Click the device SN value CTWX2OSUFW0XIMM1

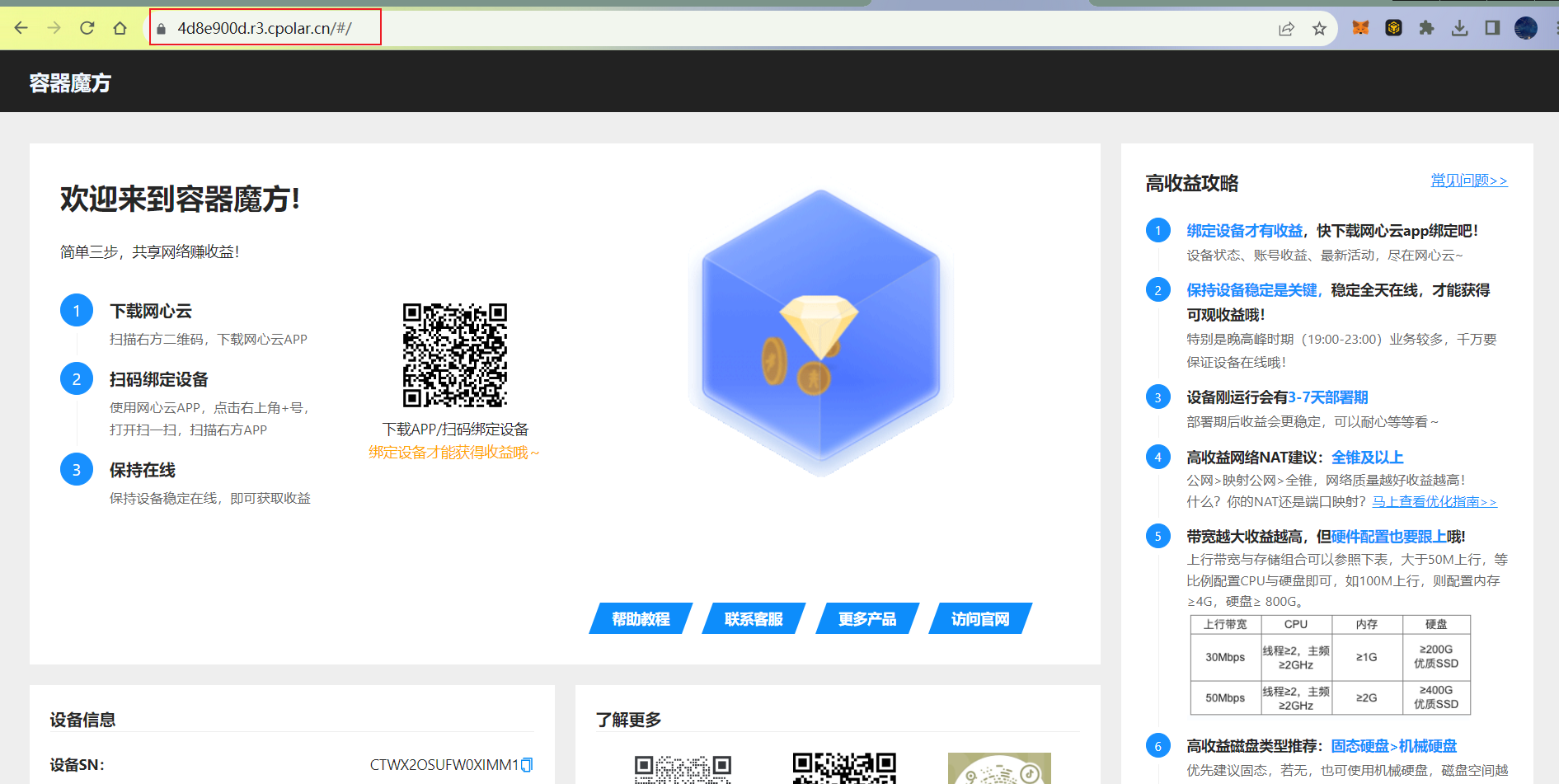pyautogui.click(x=444, y=765)
